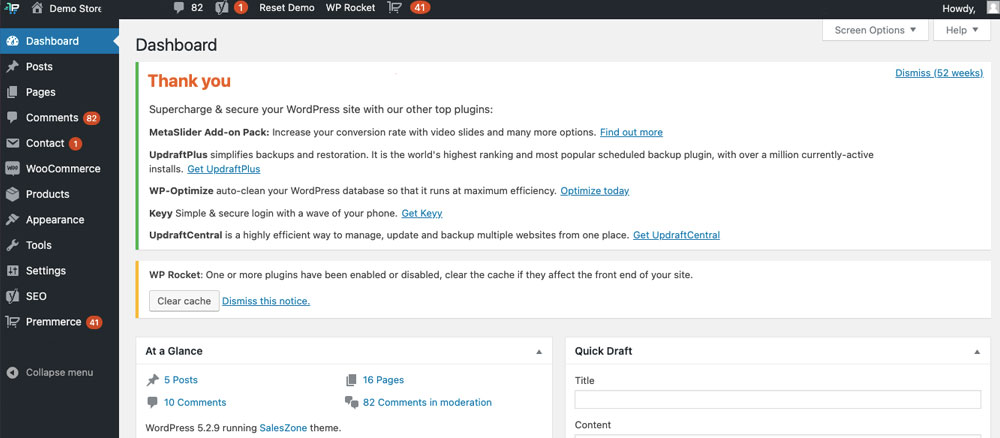Open the Help dropdown tab
The image size is (1000, 438).
[962, 30]
